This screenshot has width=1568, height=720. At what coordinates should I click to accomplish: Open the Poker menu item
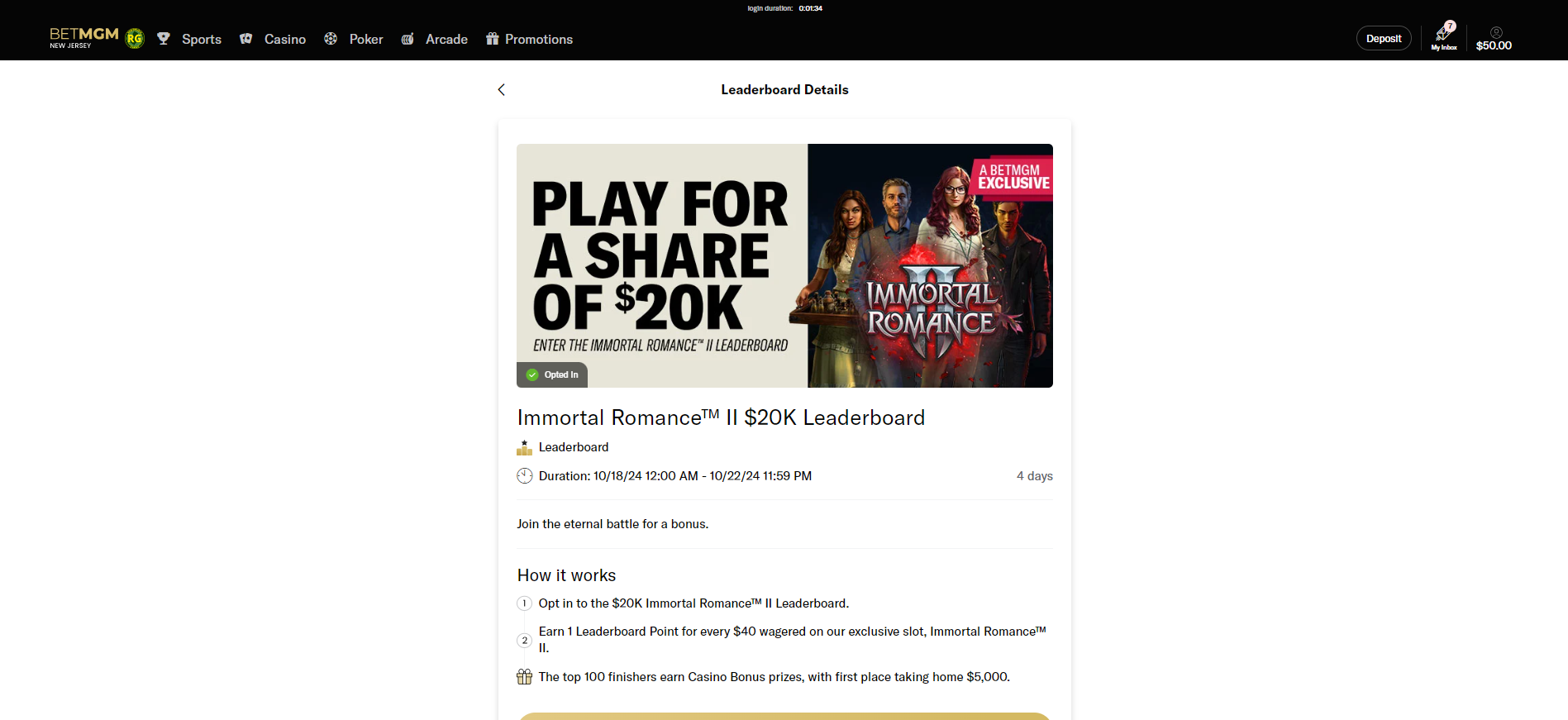[366, 40]
